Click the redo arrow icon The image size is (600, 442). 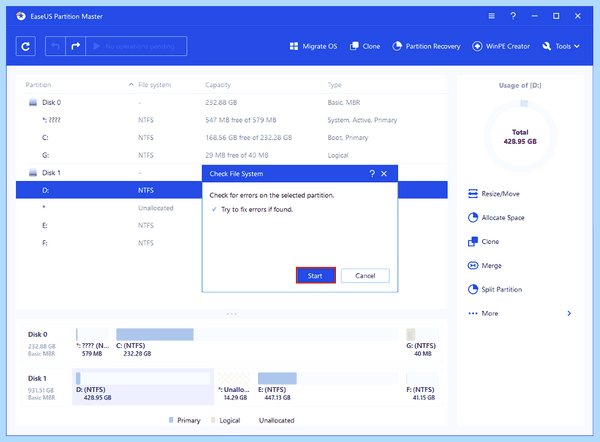pos(75,46)
